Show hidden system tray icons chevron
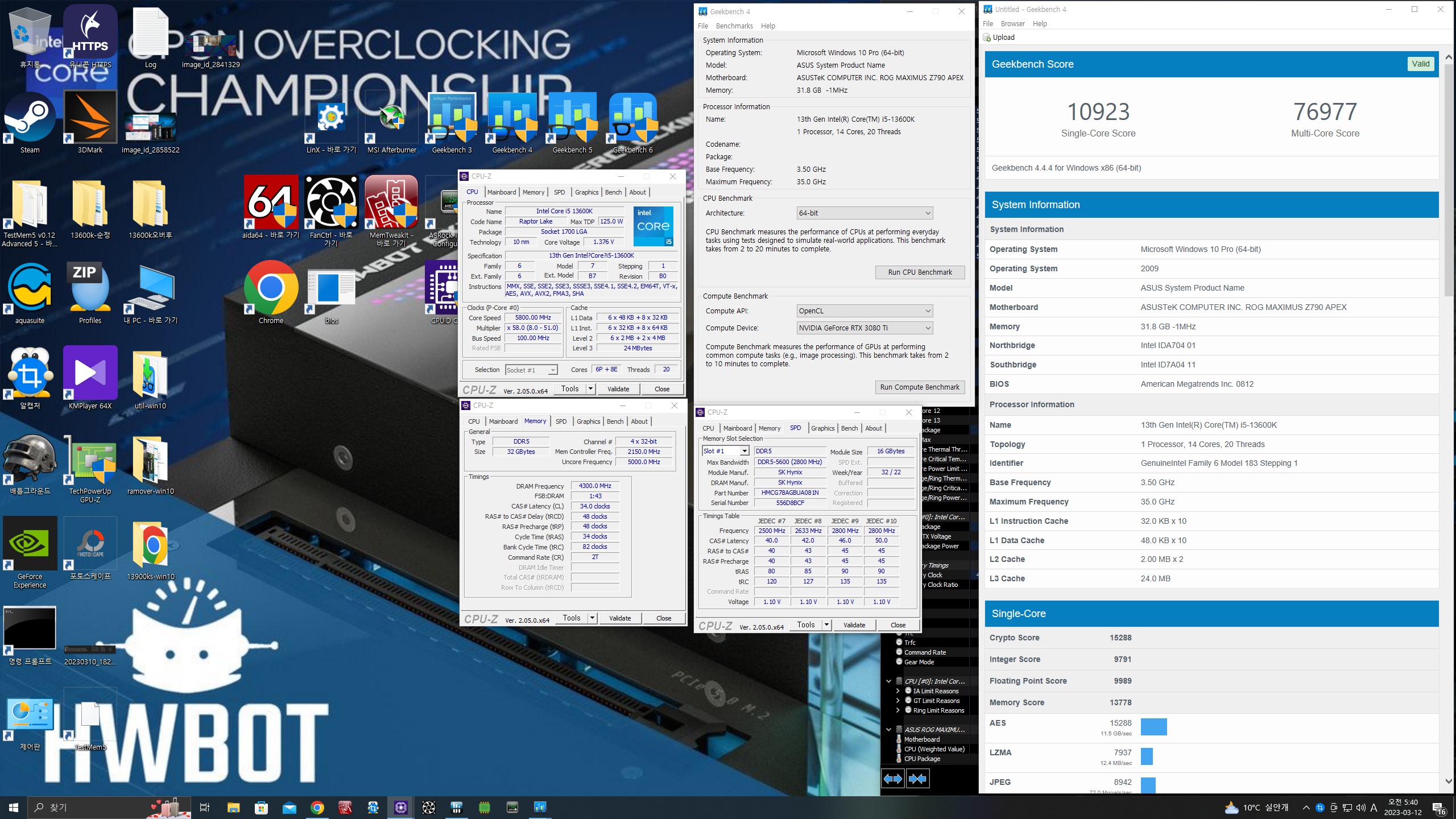This screenshot has width=1456, height=819. point(1306,808)
